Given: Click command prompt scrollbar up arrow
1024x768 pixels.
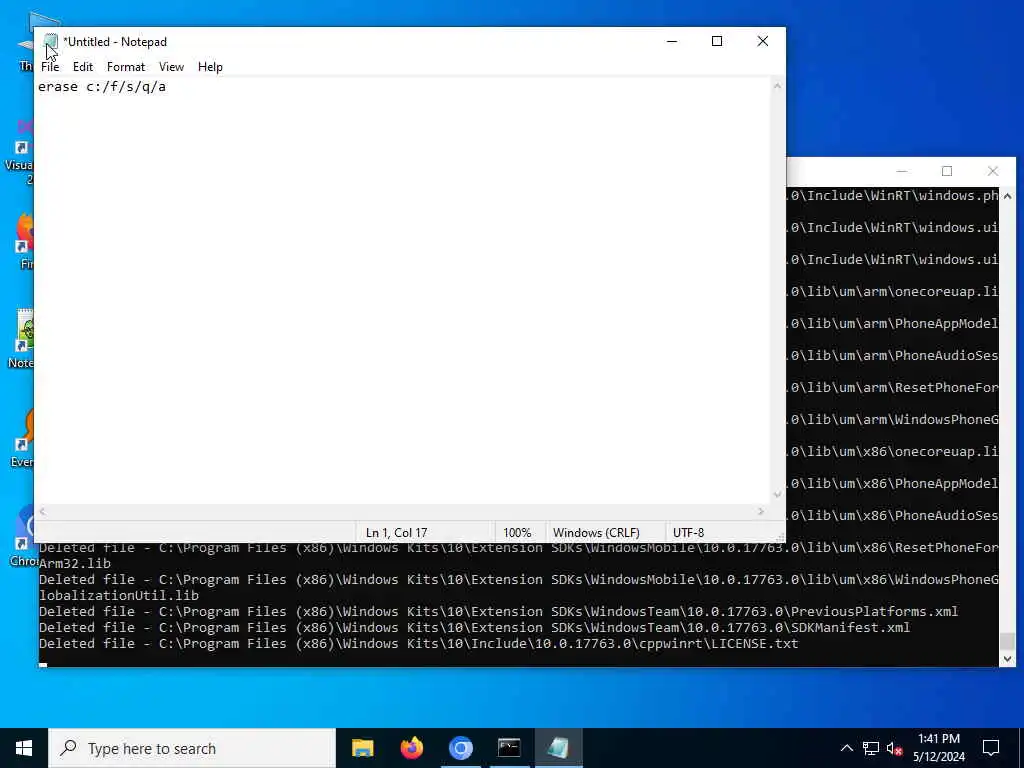Looking at the screenshot, I should tap(1007, 196).
